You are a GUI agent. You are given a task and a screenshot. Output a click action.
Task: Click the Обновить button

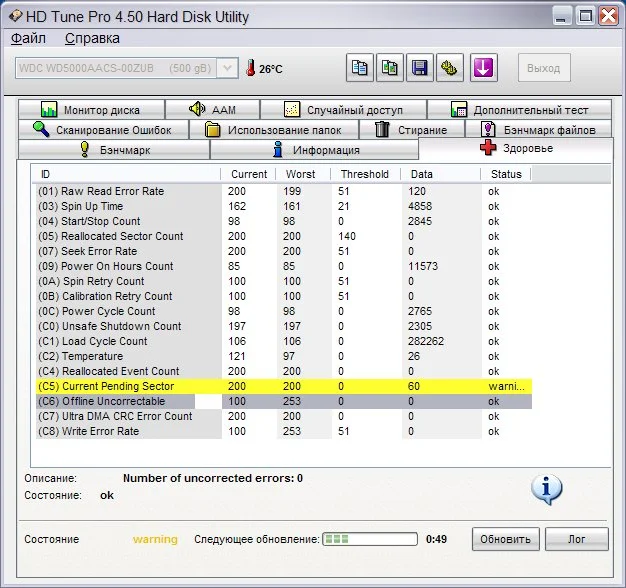tap(505, 539)
